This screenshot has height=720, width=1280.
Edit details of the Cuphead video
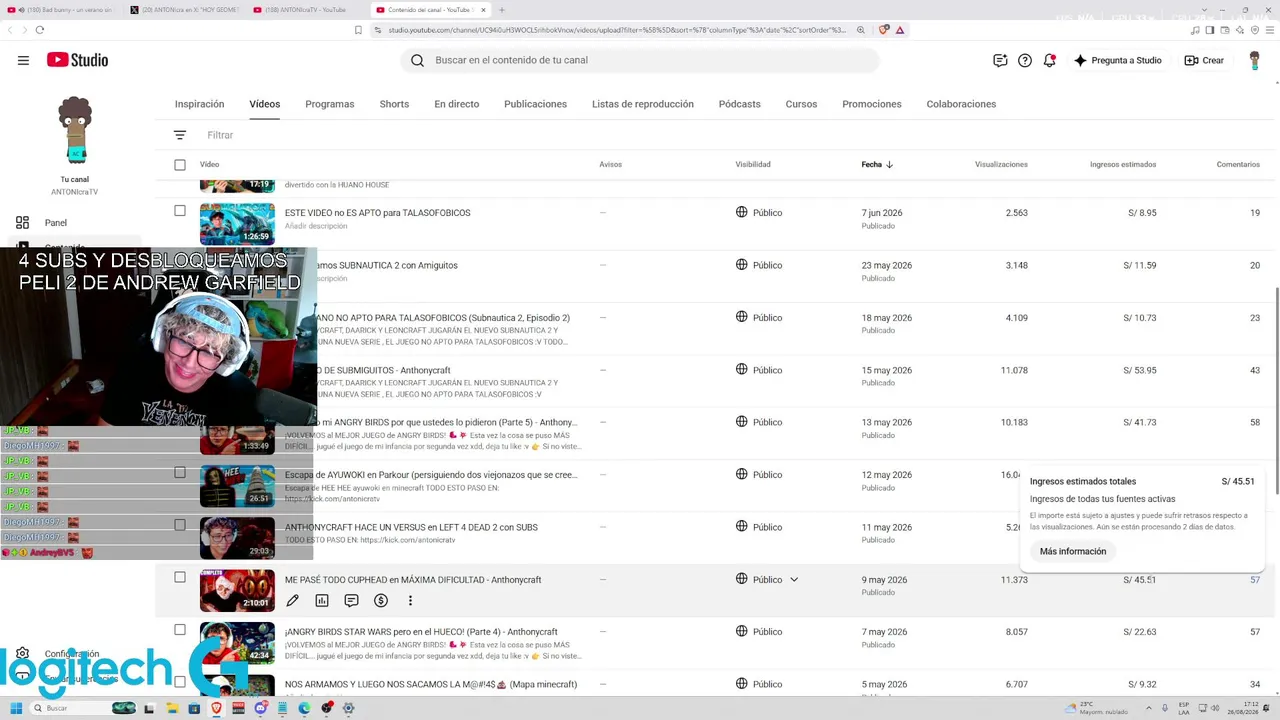tap(292, 601)
